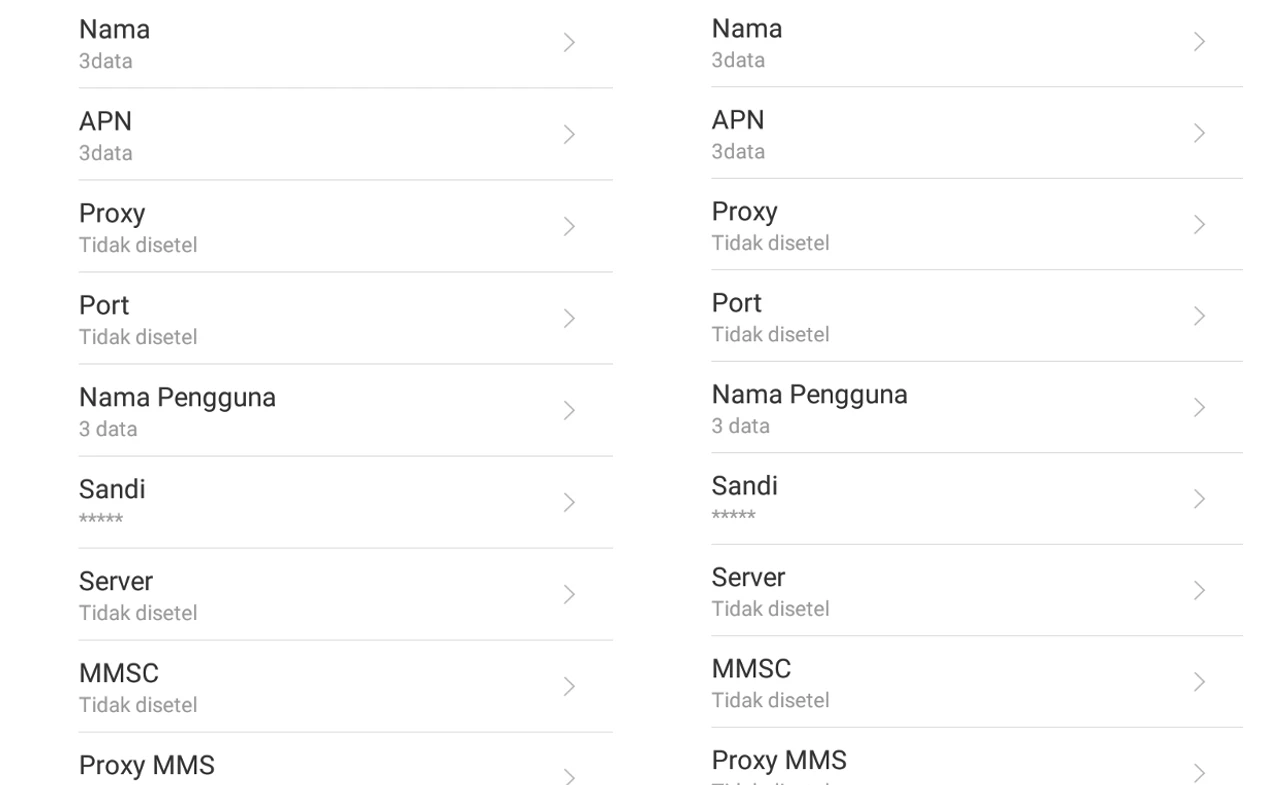Tap the chevron next to Sandi in right panel
This screenshot has width=1283, height=785.
click(1199, 499)
